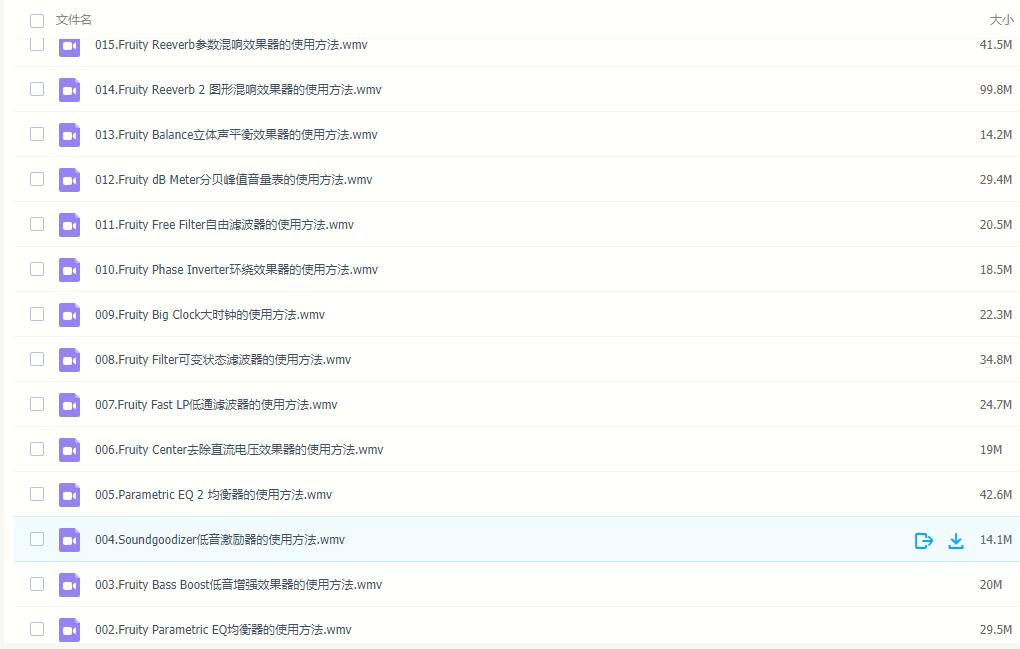1020x649 pixels.
Task: Click the 29.4M size value
Action: pyautogui.click(x=996, y=179)
